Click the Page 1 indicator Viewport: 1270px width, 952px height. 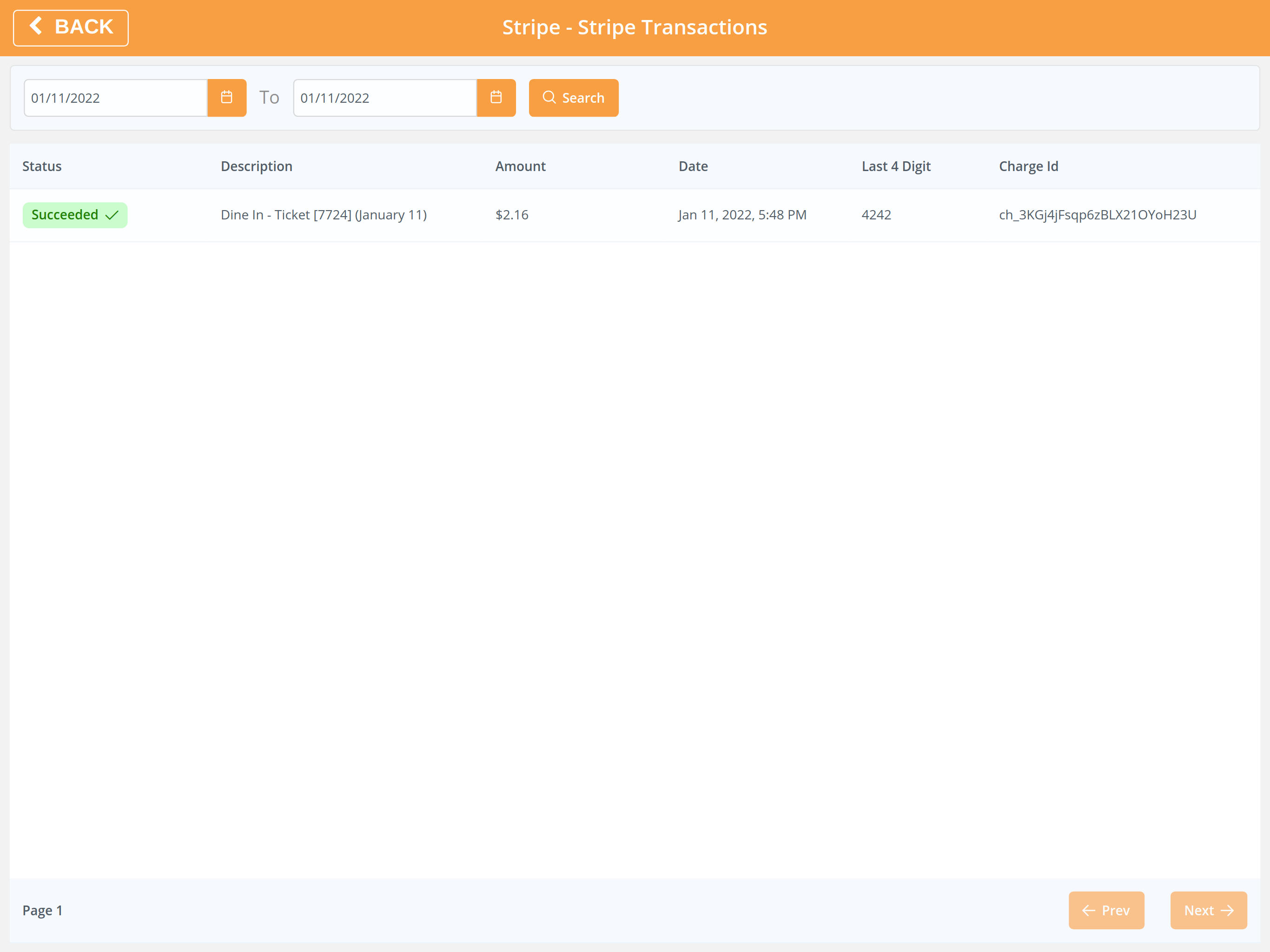42,910
